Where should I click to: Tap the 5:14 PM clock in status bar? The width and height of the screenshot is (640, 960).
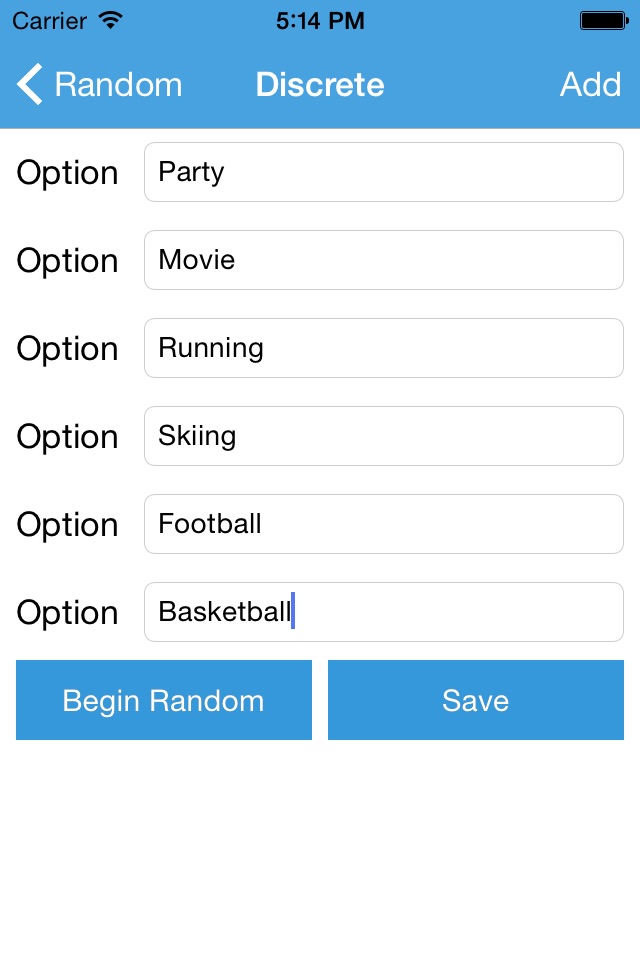[x=320, y=21]
